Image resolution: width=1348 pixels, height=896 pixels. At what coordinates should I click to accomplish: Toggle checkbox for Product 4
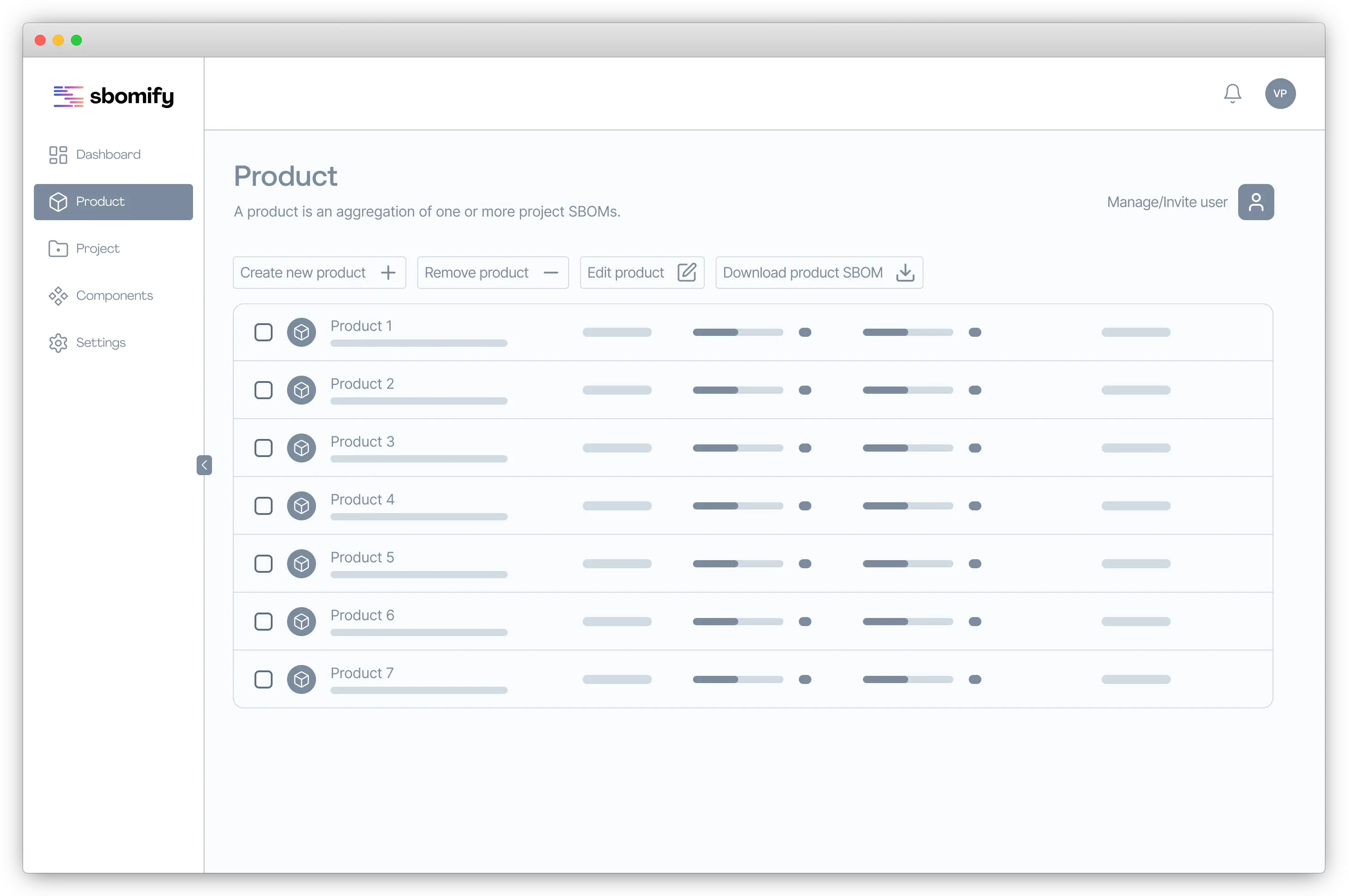point(264,506)
